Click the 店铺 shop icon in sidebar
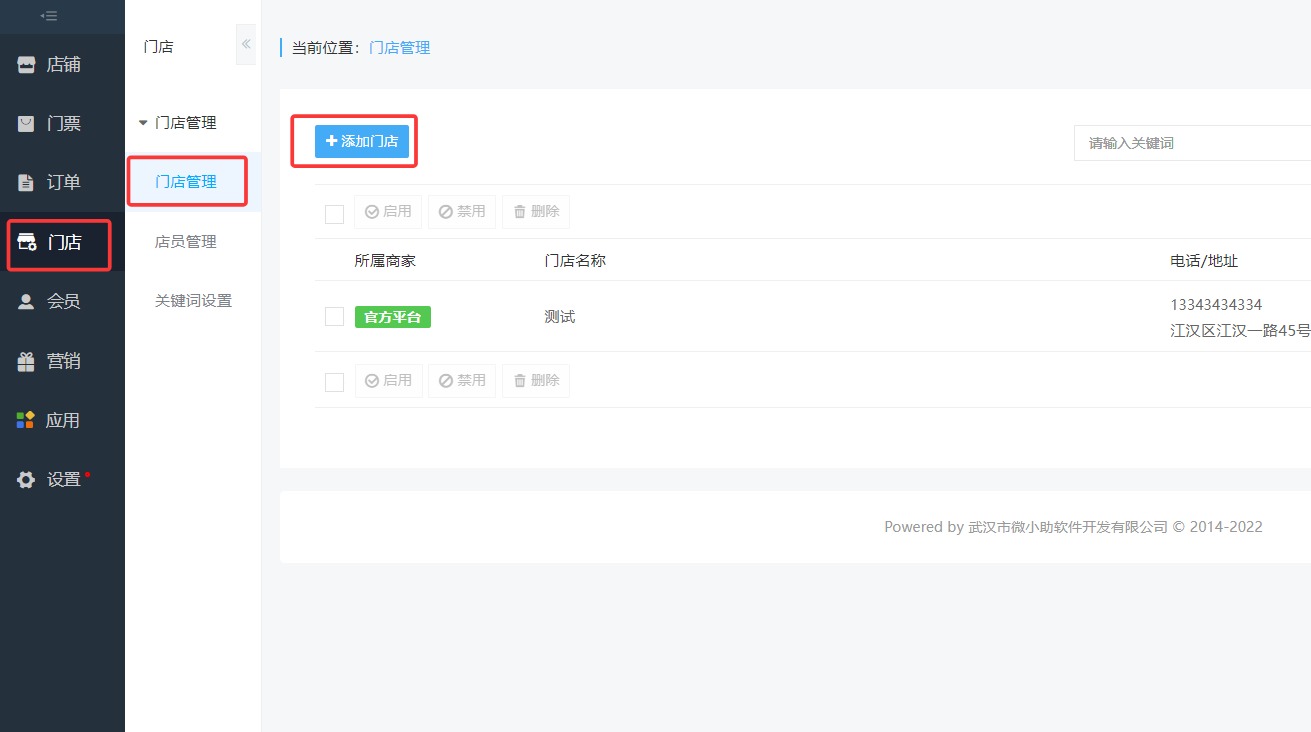The width and height of the screenshot is (1311, 732). (x=27, y=65)
